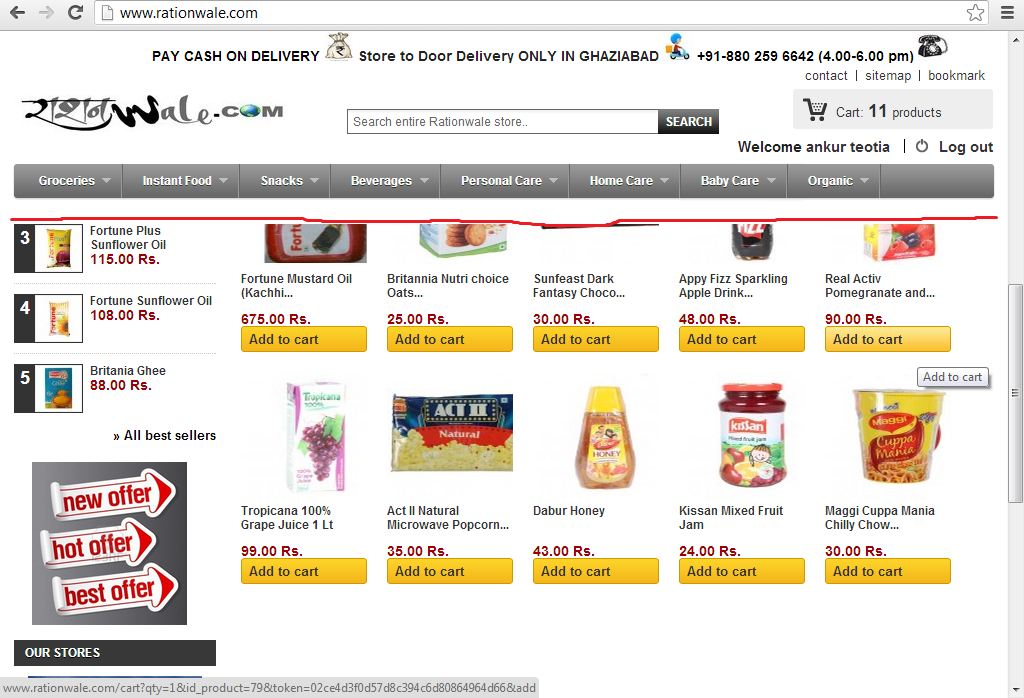Click the SEARCH button
This screenshot has height=698, width=1024.
click(x=688, y=121)
